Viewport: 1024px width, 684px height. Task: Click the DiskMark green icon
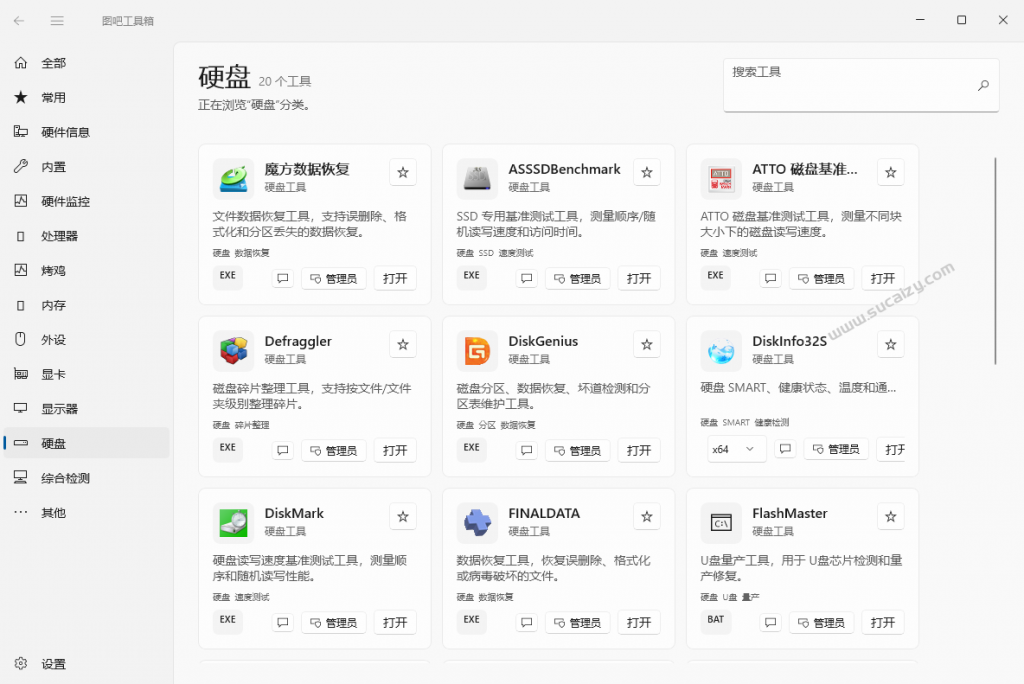click(233, 523)
